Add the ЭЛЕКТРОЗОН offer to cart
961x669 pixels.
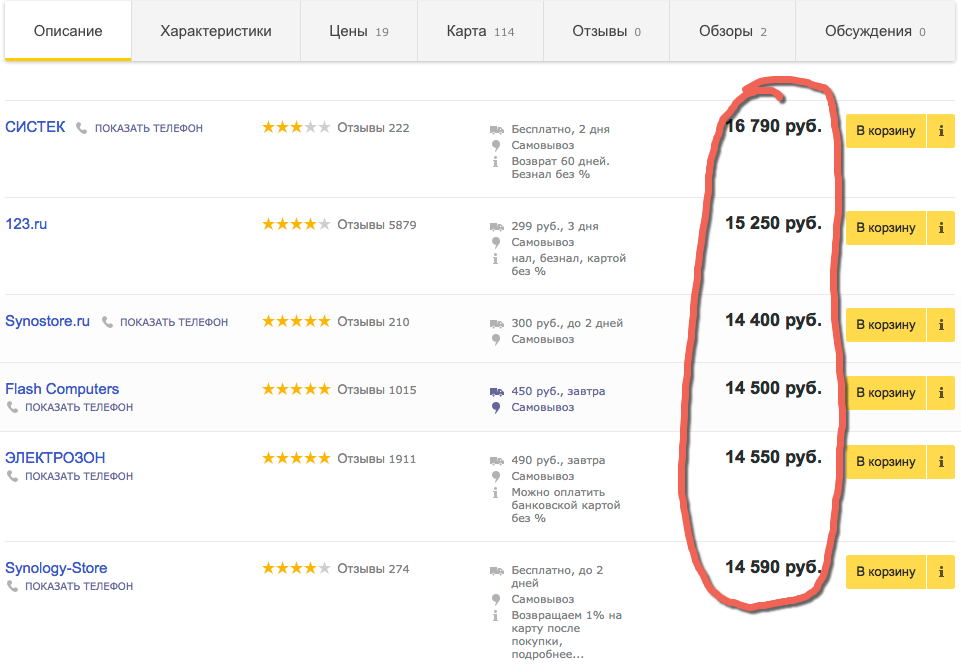pyautogui.click(x=886, y=461)
